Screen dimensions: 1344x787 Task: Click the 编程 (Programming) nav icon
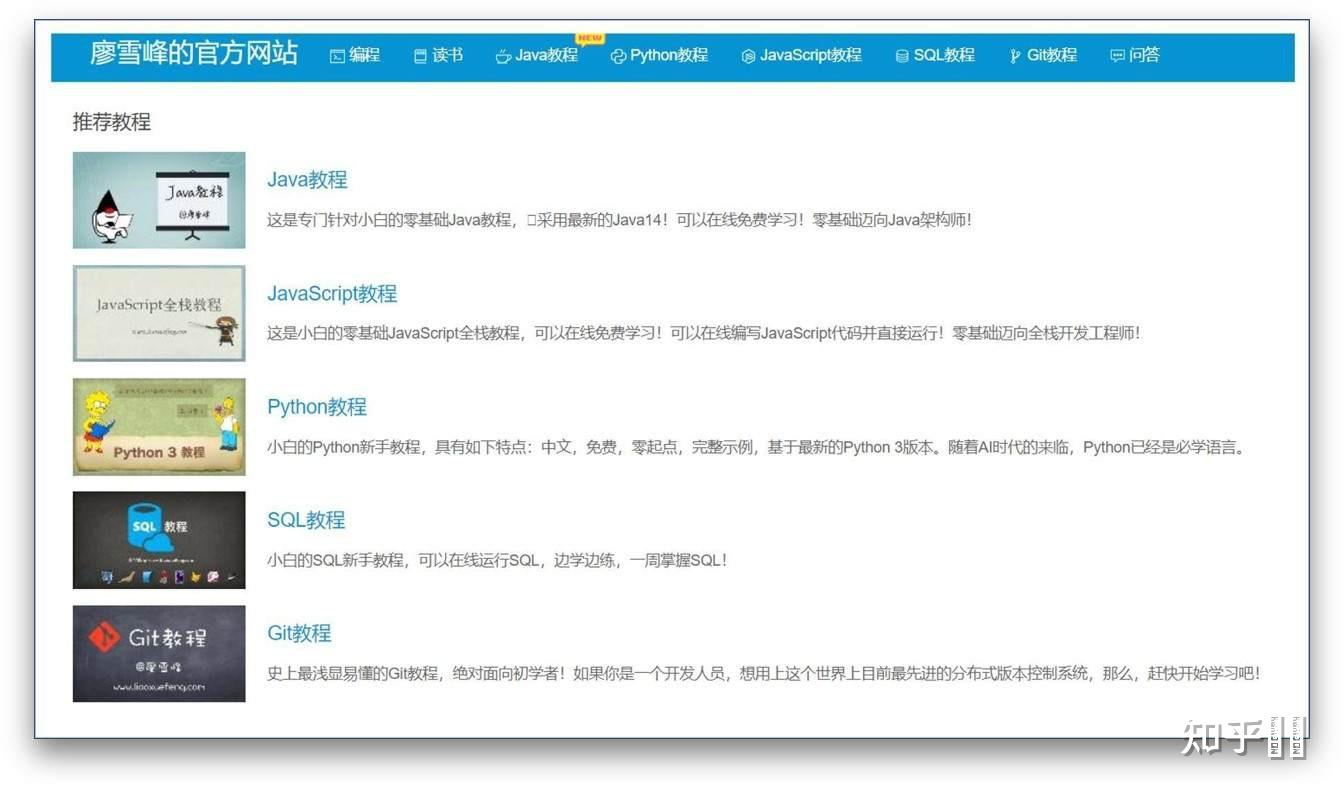pos(336,55)
